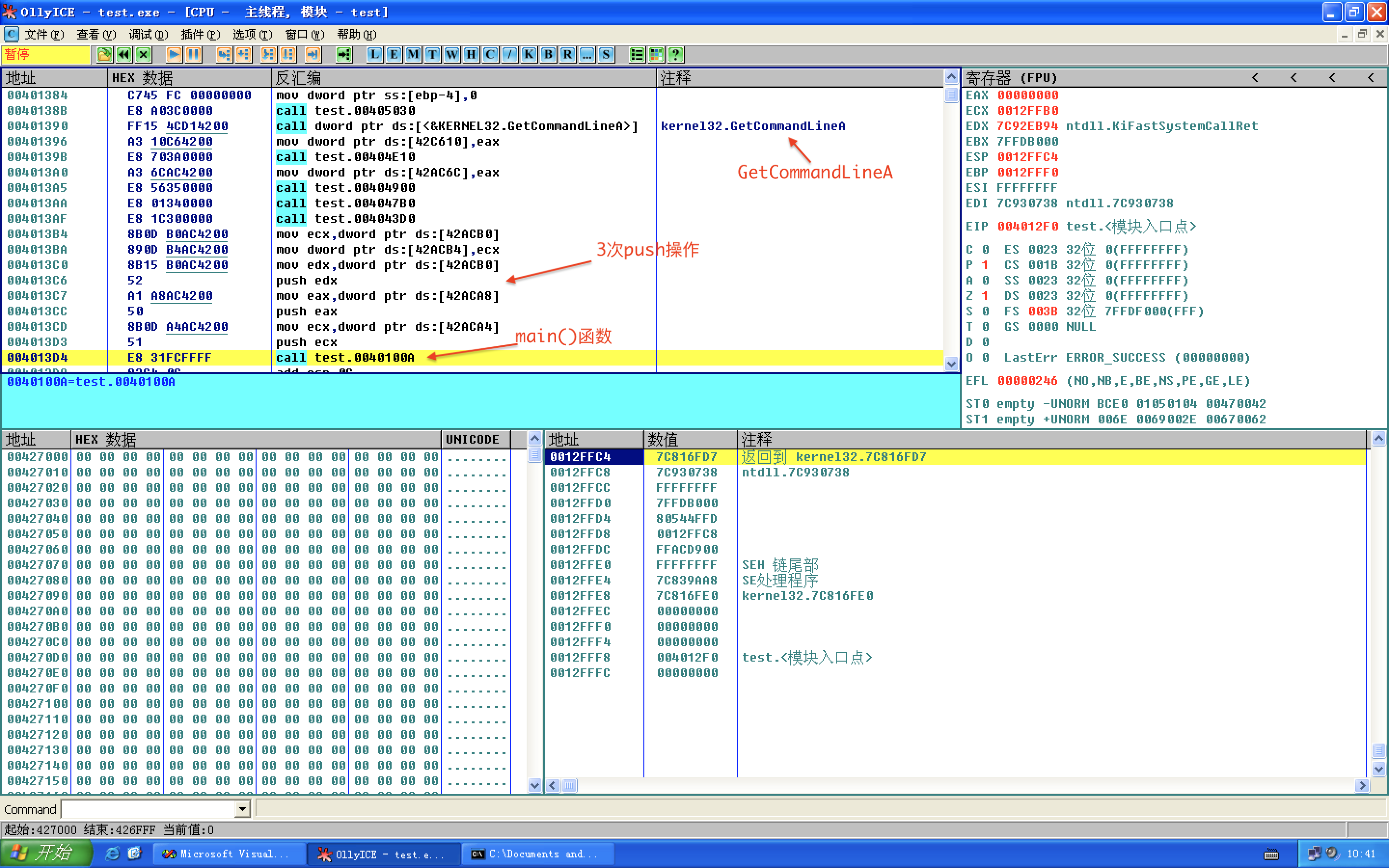Open the 查看(V) menu
Image resolution: width=1389 pixels, height=868 pixels.
(x=96, y=34)
